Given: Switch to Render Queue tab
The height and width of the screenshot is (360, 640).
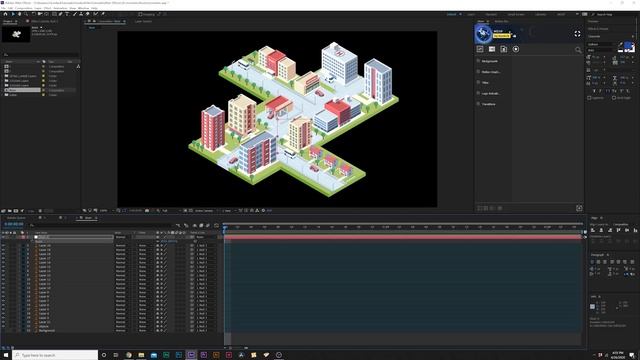Looking at the screenshot, I should coord(16,218).
